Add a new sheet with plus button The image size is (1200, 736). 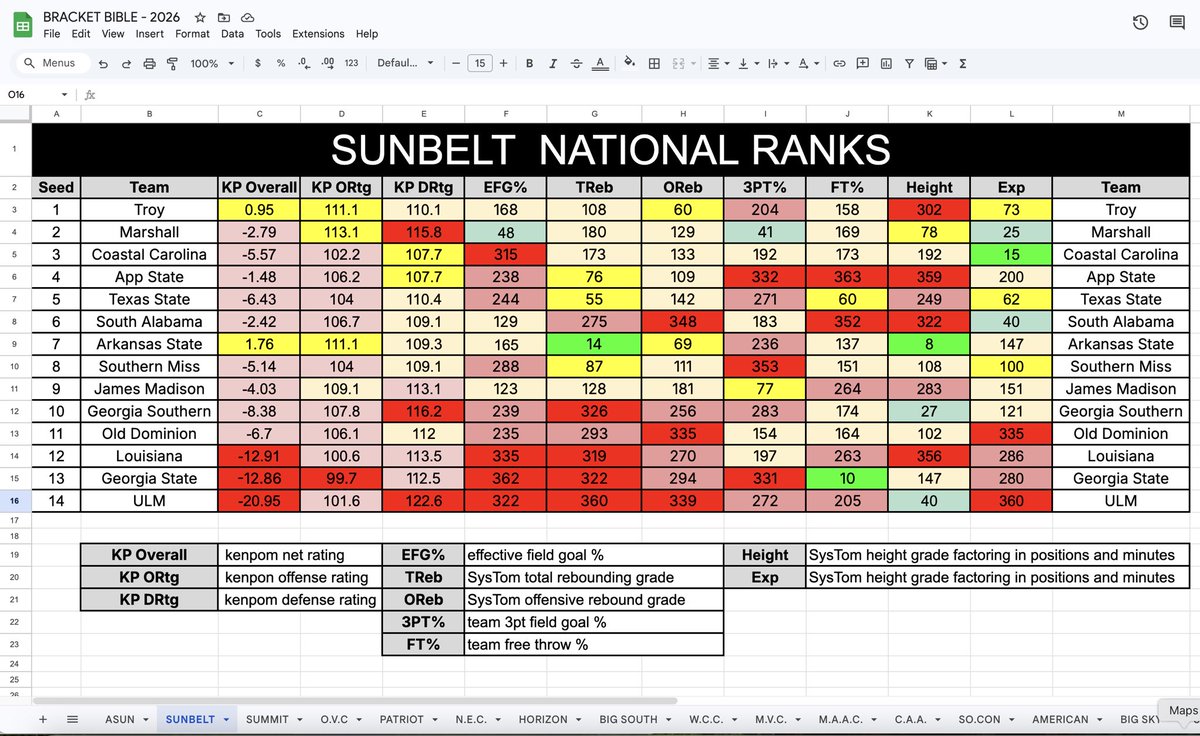[43, 719]
